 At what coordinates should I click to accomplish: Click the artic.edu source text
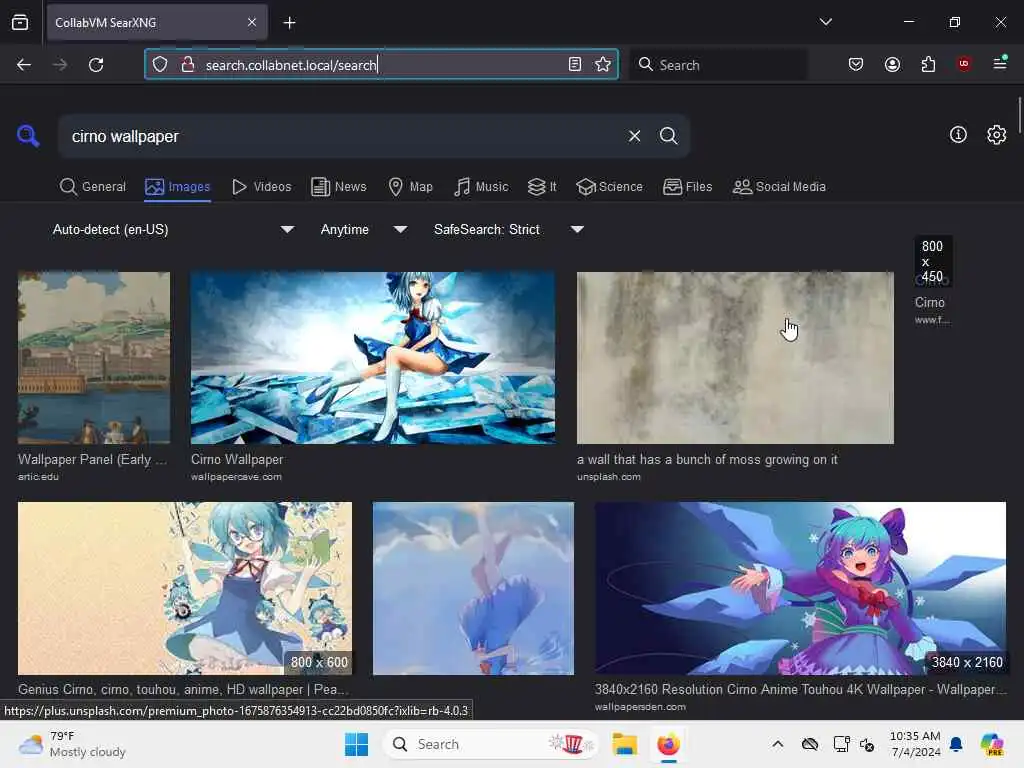39,477
